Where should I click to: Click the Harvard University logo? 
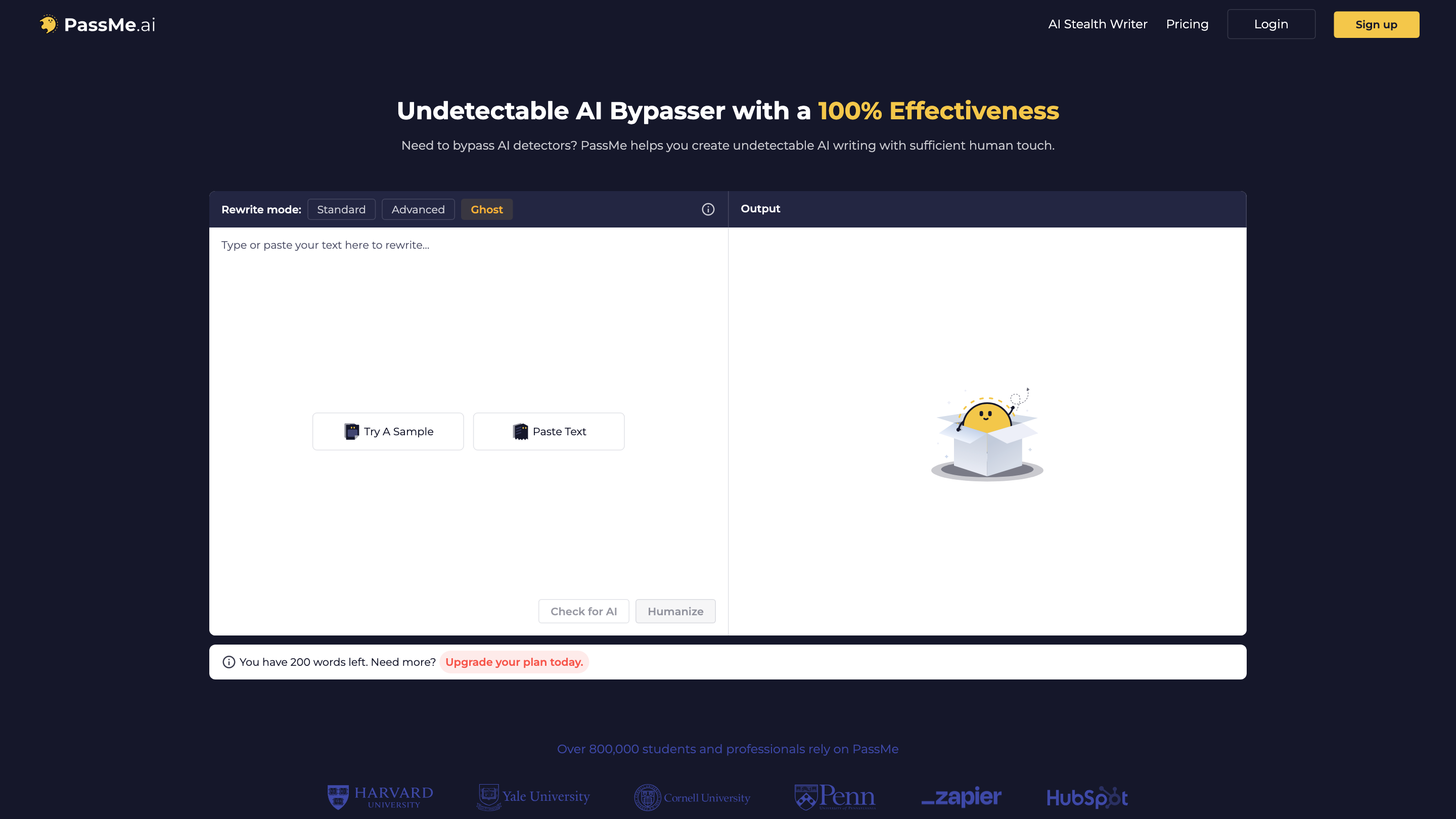380,797
